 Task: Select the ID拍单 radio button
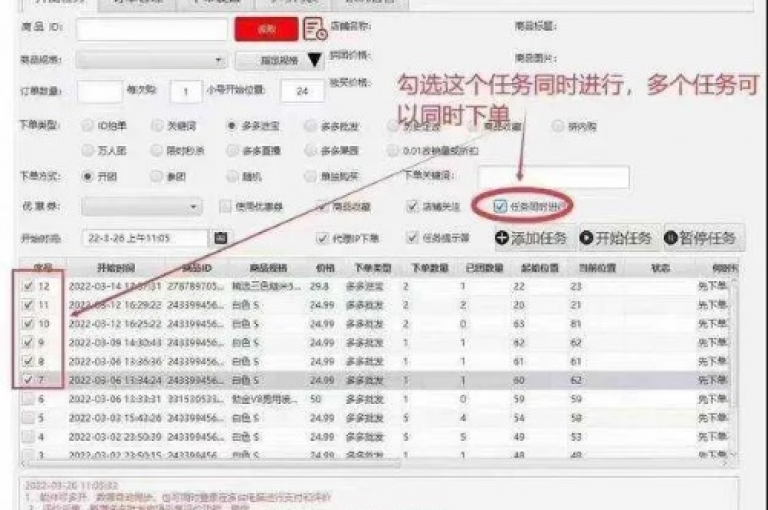[88, 126]
